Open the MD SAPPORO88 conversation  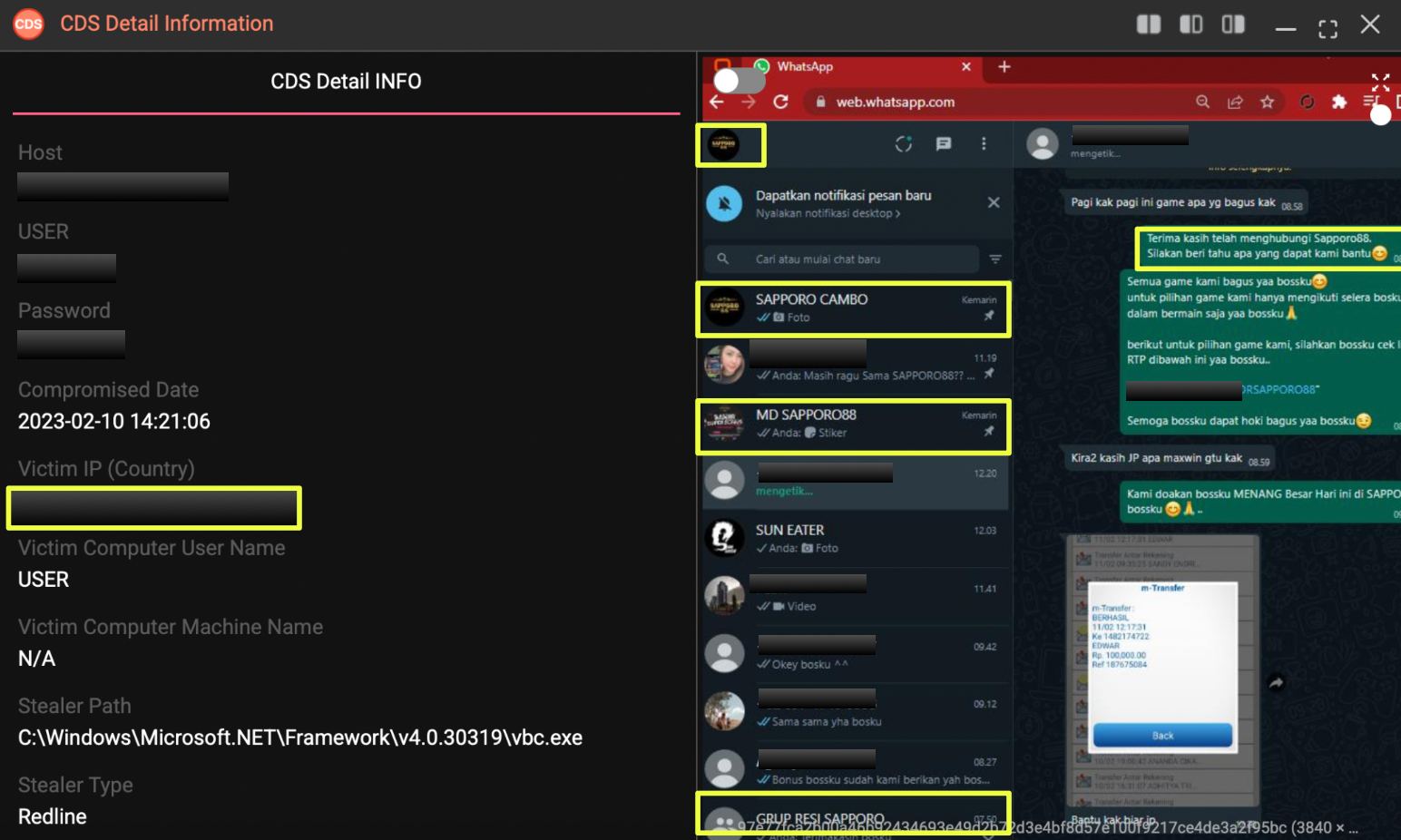pyautogui.click(x=853, y=425)
